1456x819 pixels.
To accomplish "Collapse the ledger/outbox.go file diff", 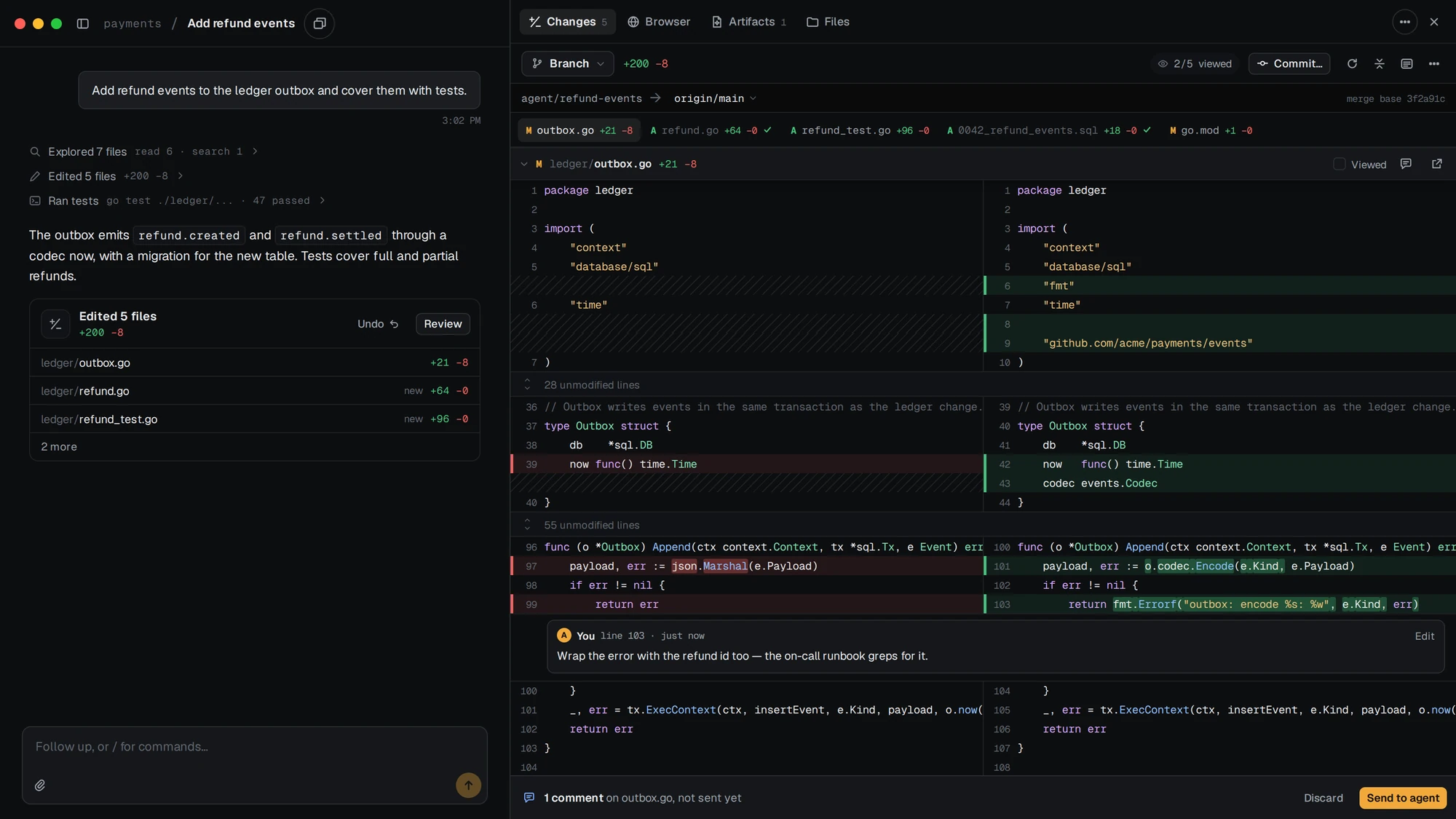I will pyautogui.click(x=524, y=164).
